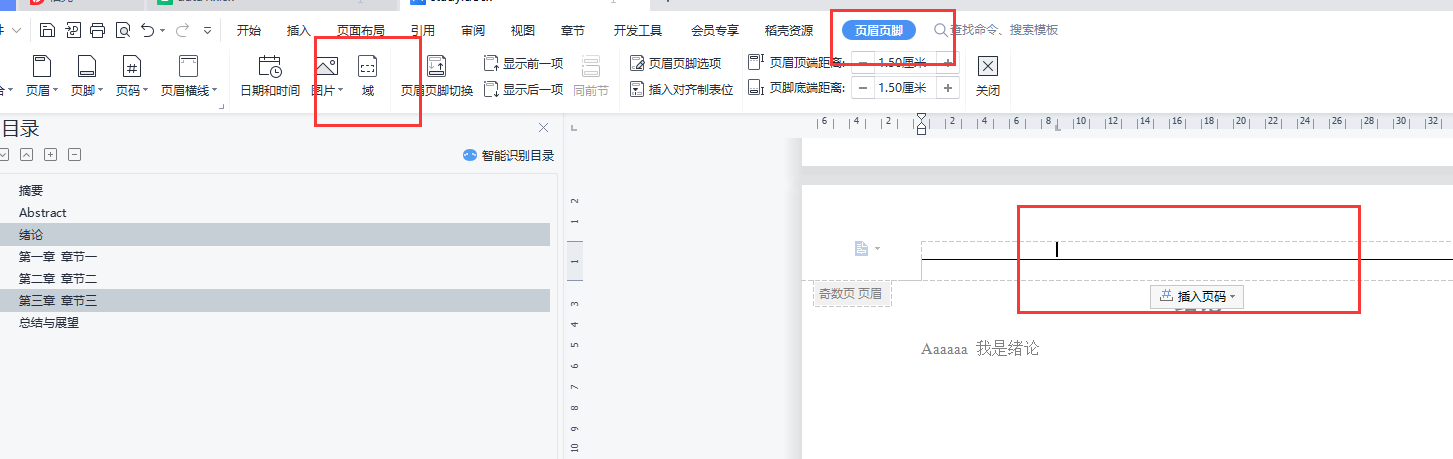Screen dimensions: 1453x459
Task: Switch to the 开发工具 (Developer) tab
Action: point(638,30)
